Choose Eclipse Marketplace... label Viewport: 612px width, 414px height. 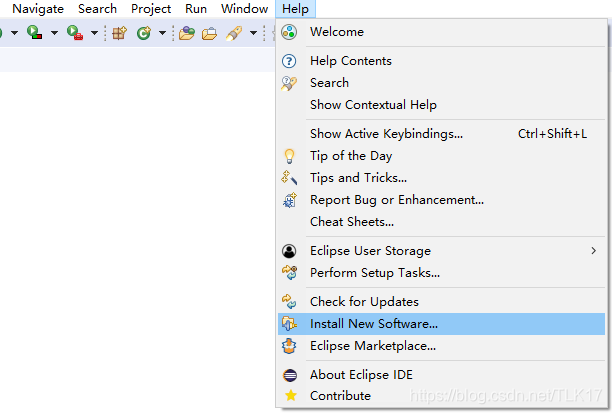point(373,346)
